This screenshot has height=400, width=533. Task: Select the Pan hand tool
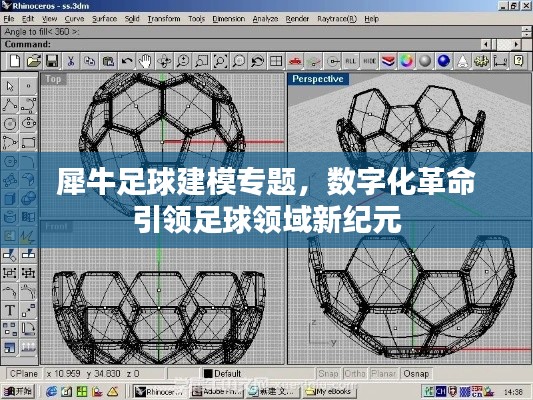[145, 61]
